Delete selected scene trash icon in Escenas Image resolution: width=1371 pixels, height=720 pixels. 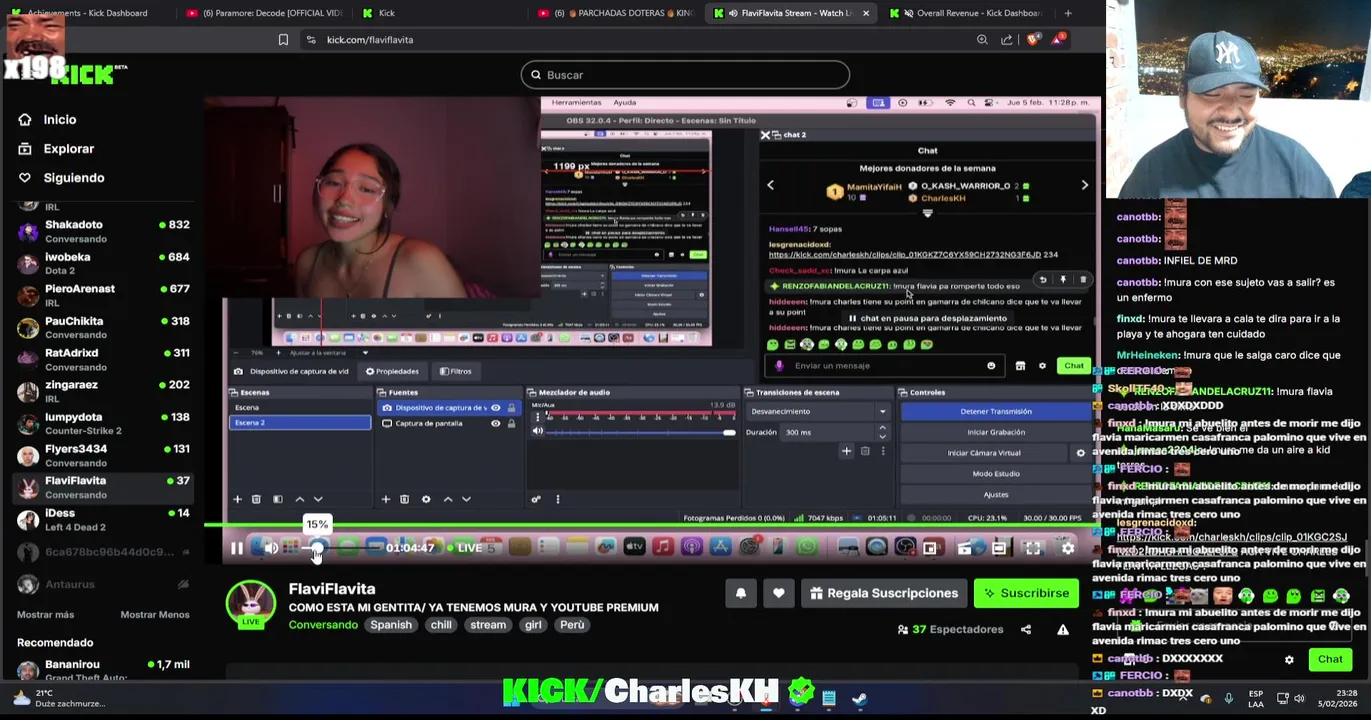click(256, 499)
